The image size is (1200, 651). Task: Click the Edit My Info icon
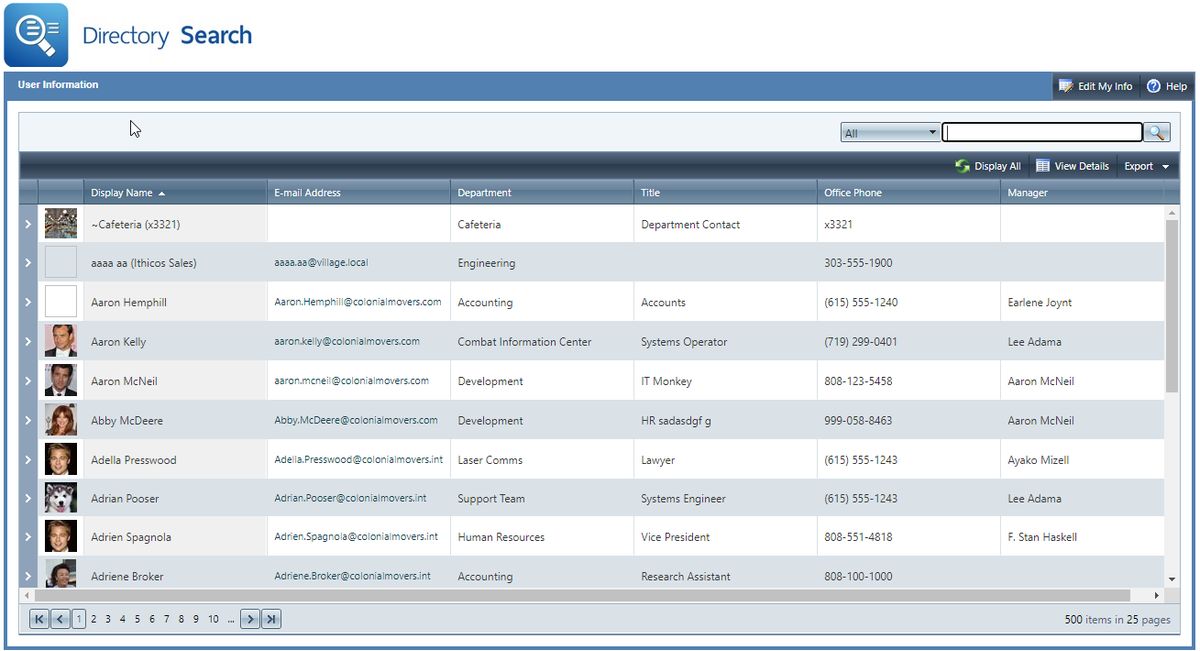coord(1066,86)
